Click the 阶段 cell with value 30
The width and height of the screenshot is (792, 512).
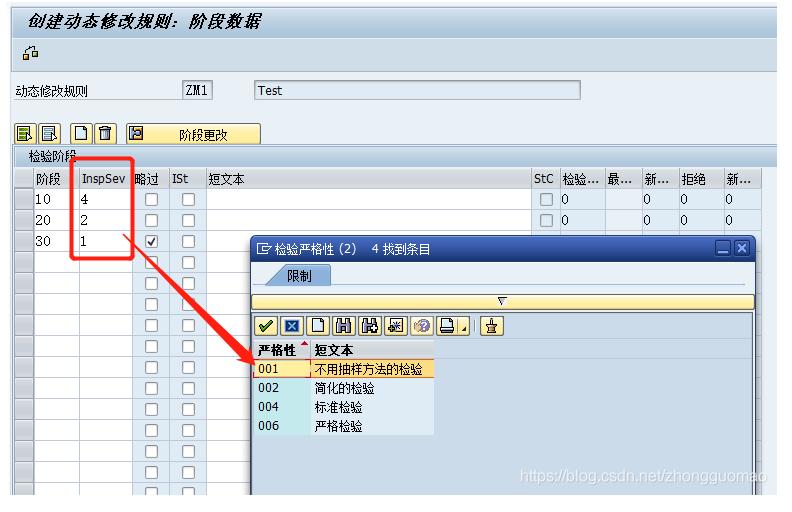tap(56, 241)
